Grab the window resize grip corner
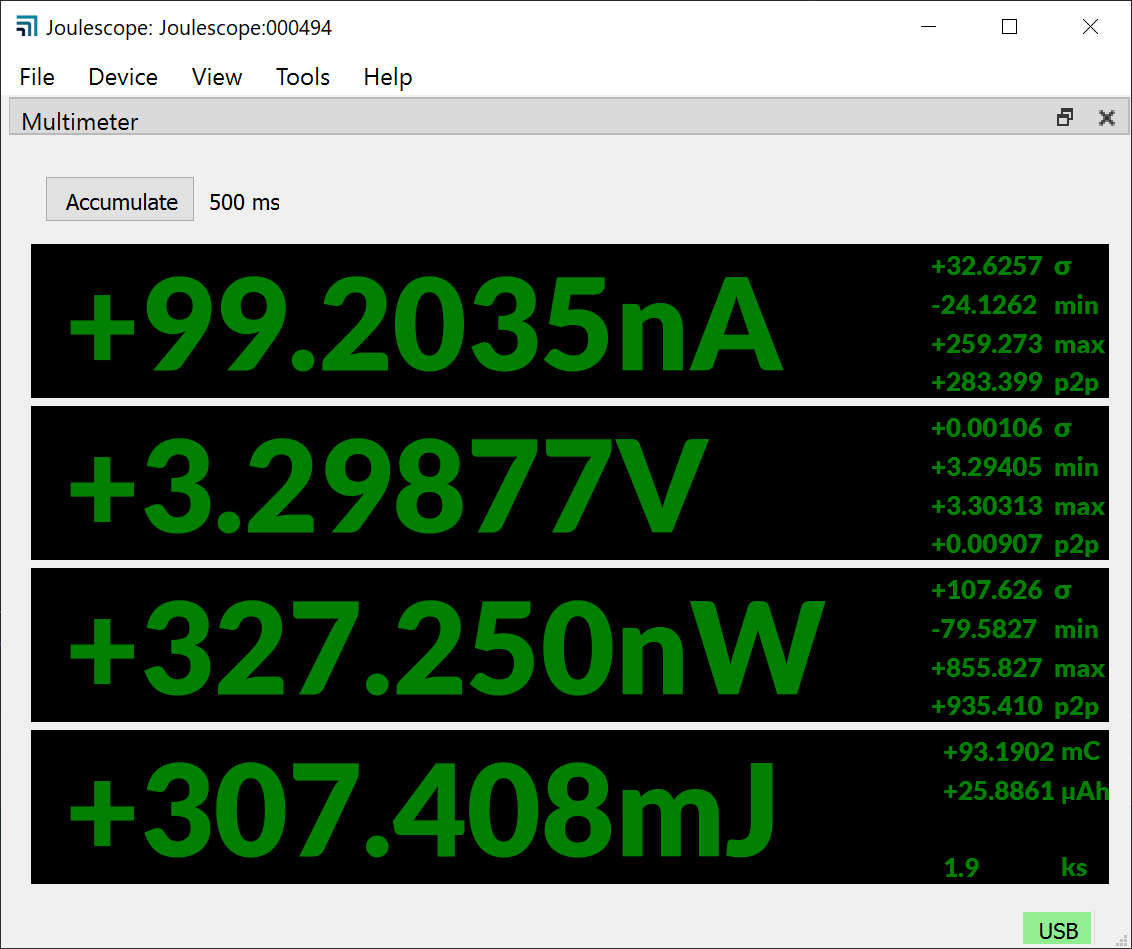Image resolution: width=1132 pixels, height=949 pixels. coord(1121,938)
